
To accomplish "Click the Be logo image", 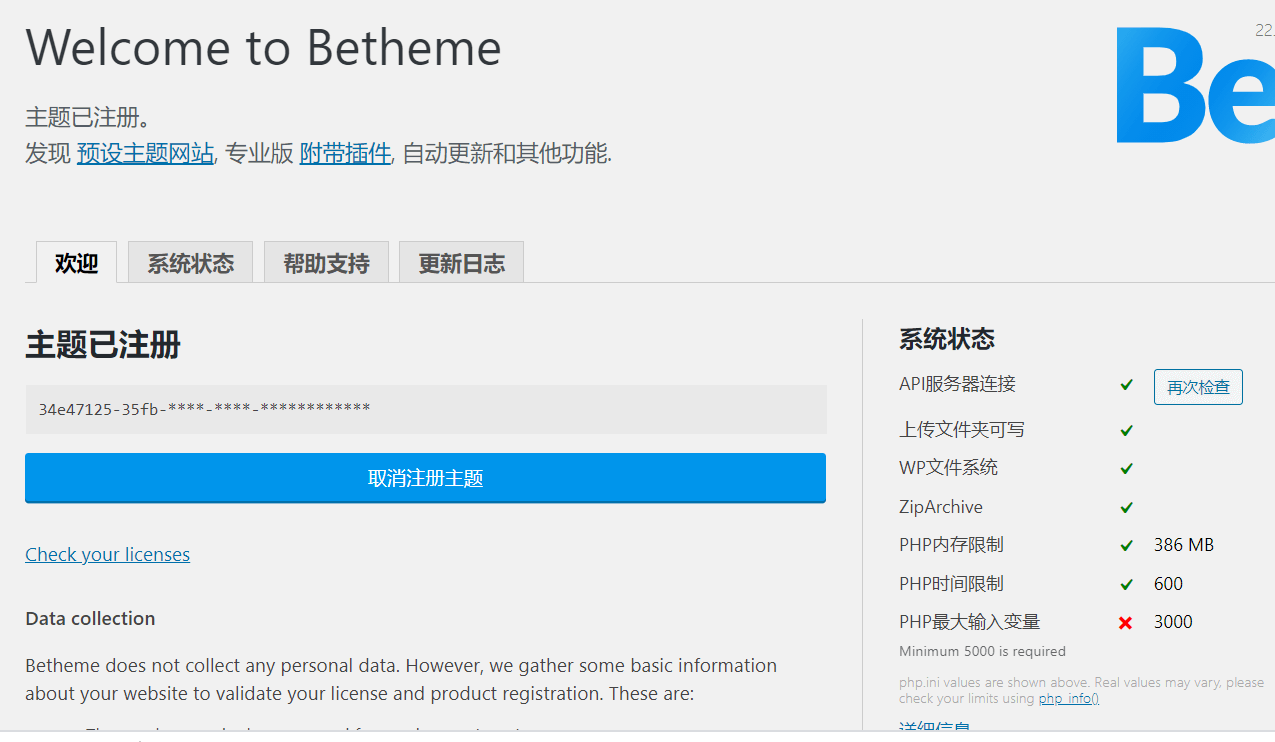I will tap(1196, 85).
